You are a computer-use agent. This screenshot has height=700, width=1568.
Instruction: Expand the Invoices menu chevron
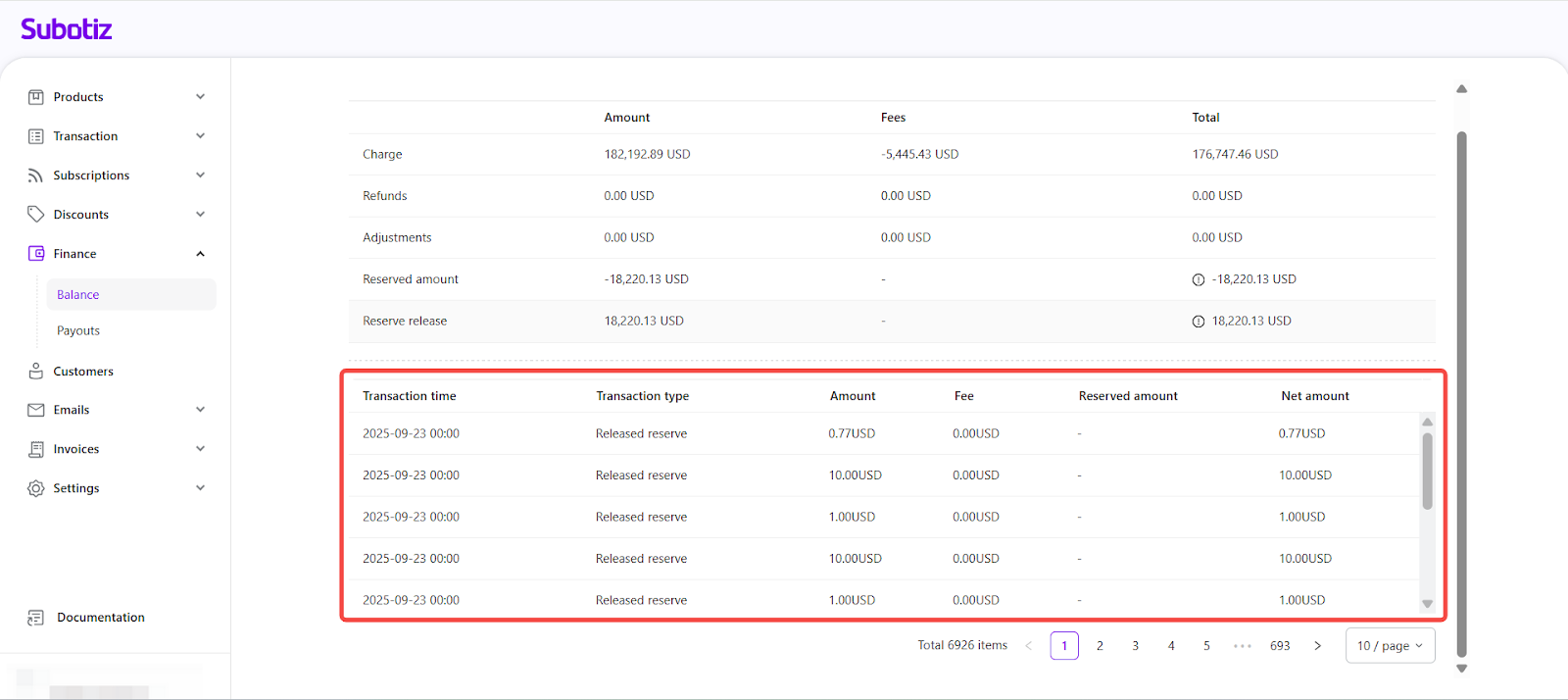[x=200, y=449]
